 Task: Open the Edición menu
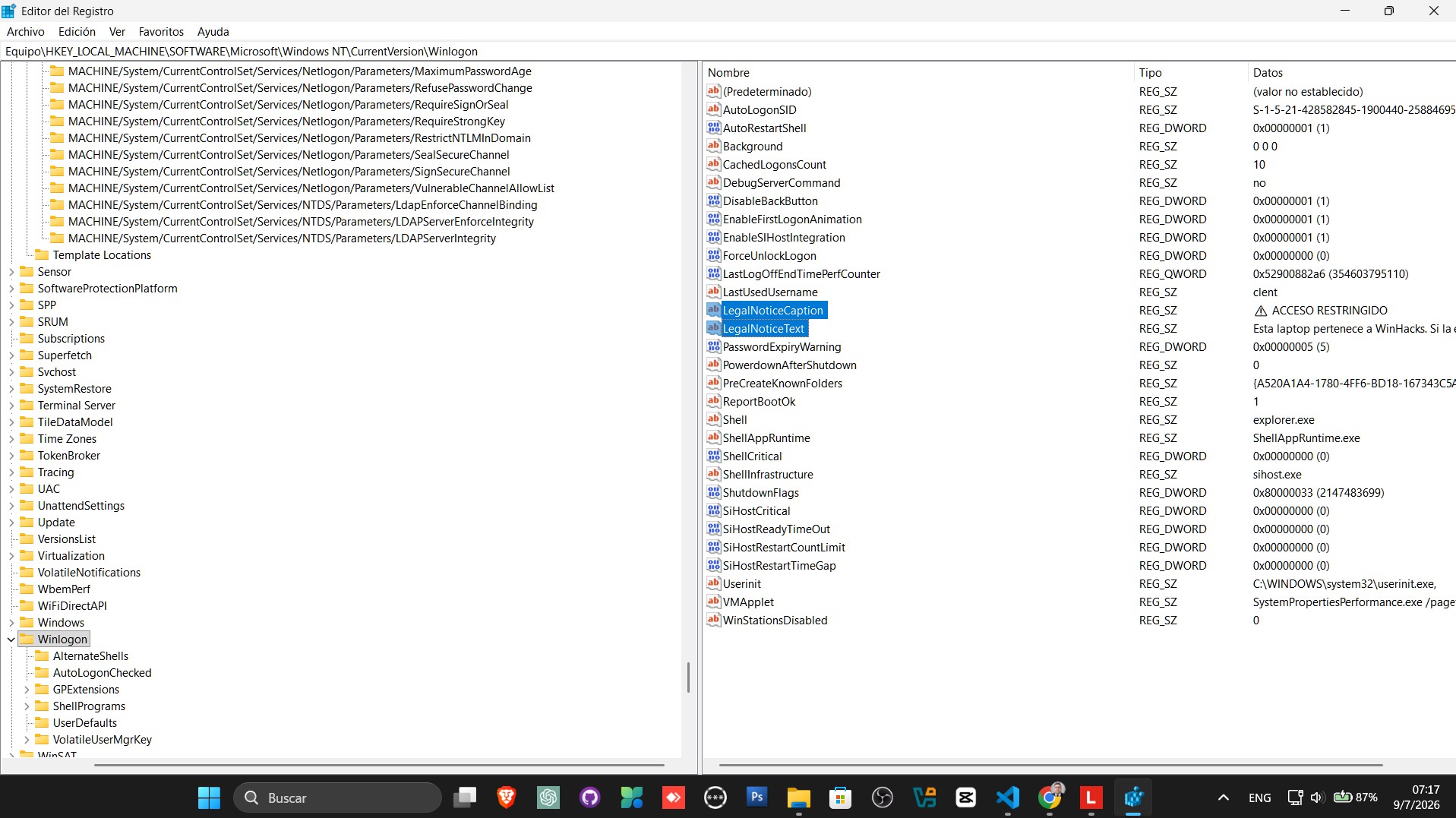(x=77, y=31)
